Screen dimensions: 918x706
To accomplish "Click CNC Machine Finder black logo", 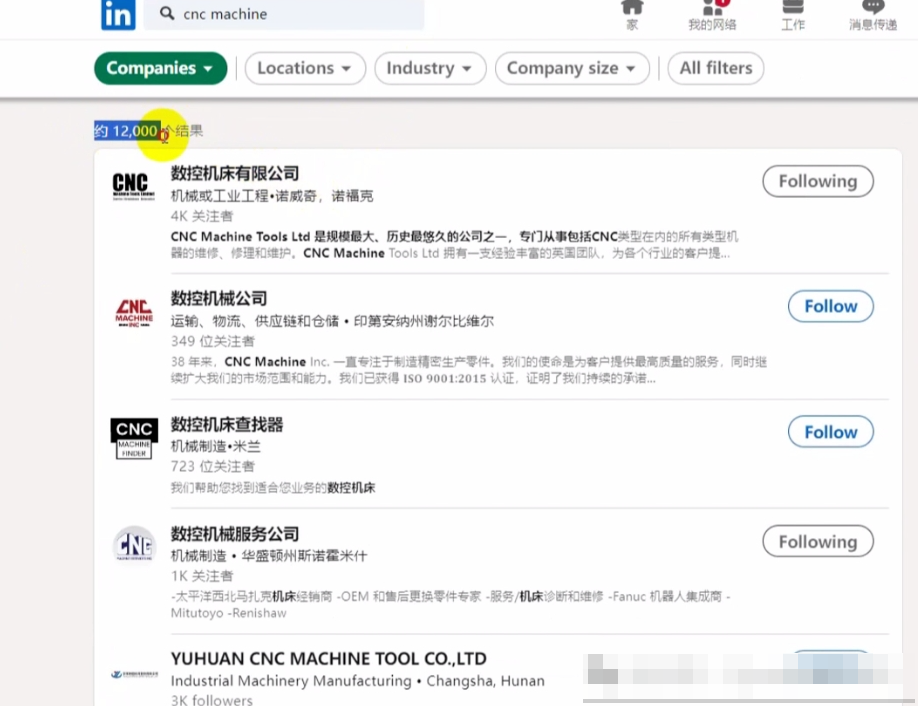I will click(134, 438).
